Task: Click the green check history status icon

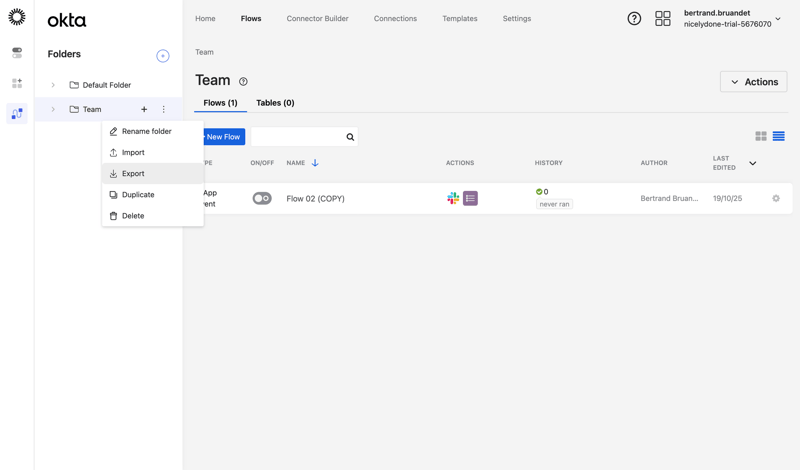Action: [539, 192]
